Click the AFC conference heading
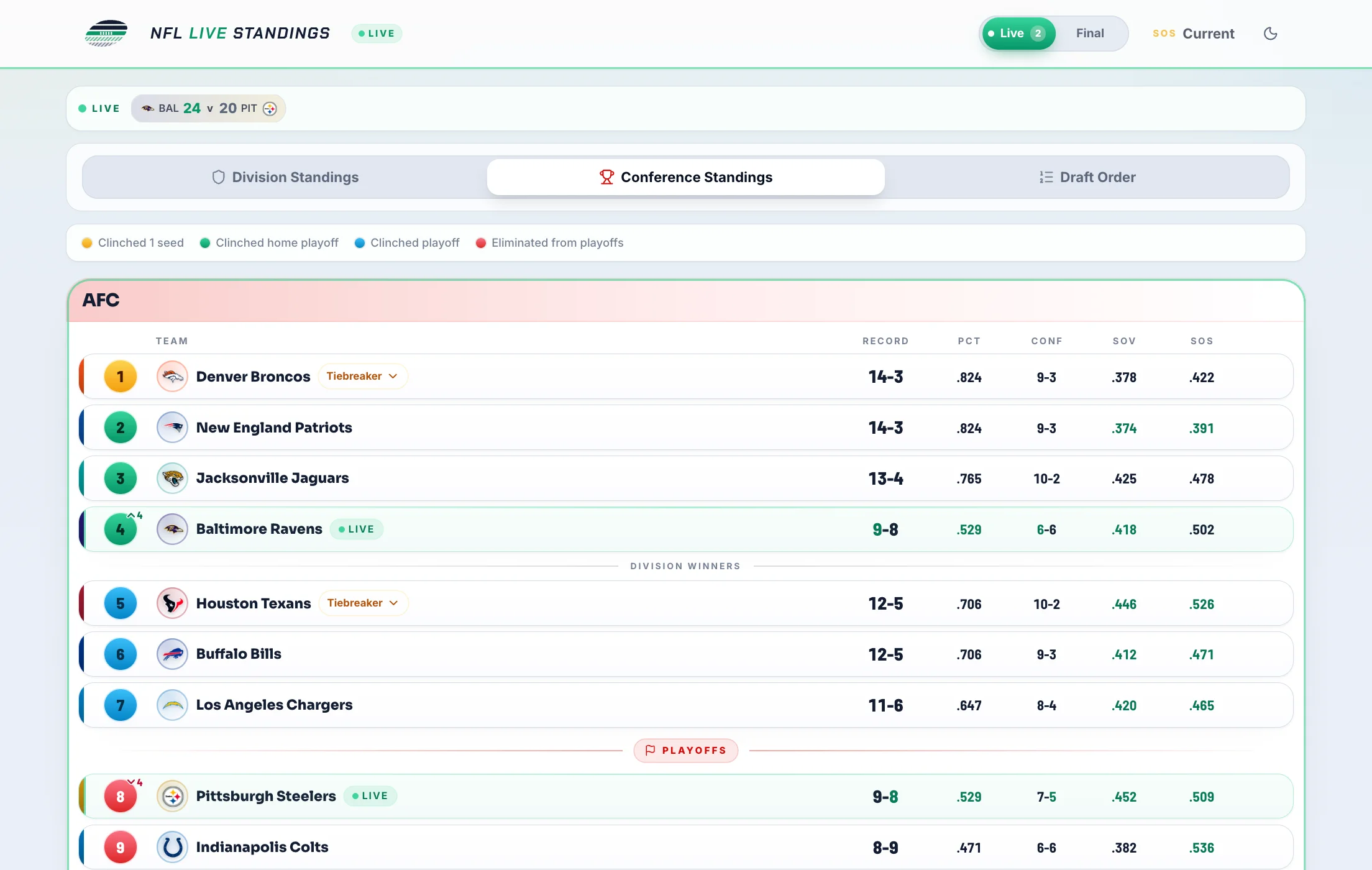Viewport: 1372px width, 870px height. pos(101,300)
